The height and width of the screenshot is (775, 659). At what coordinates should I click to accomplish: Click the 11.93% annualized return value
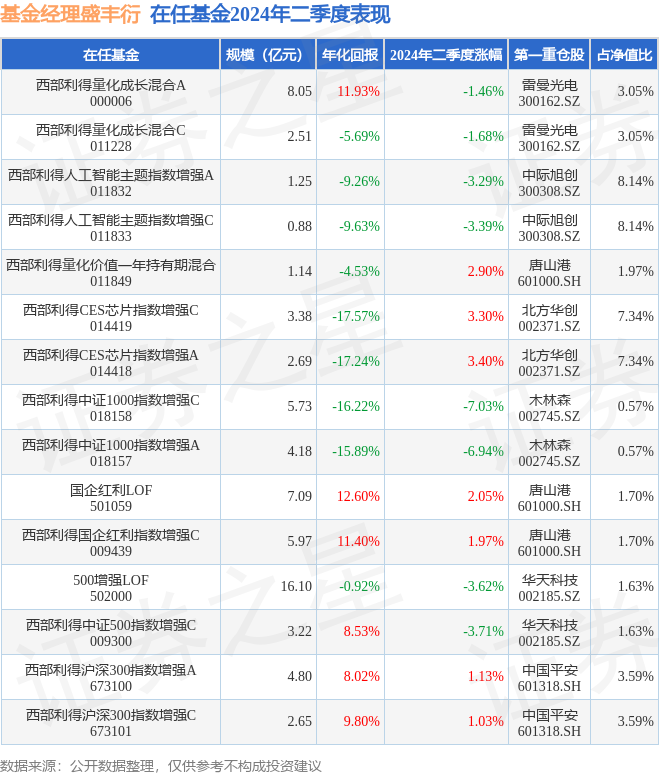pyautogui.click(x=358, y=91)
